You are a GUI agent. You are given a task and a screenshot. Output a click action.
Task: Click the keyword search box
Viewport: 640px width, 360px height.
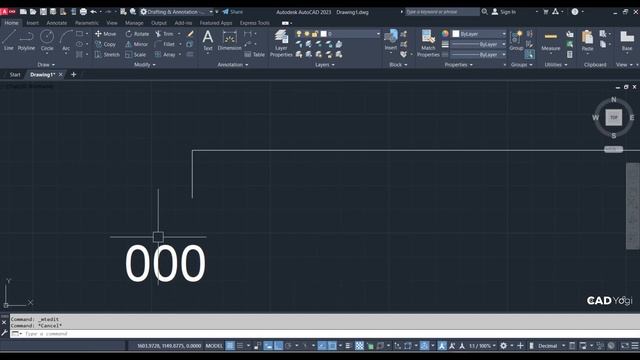click(x=442, y=12)
